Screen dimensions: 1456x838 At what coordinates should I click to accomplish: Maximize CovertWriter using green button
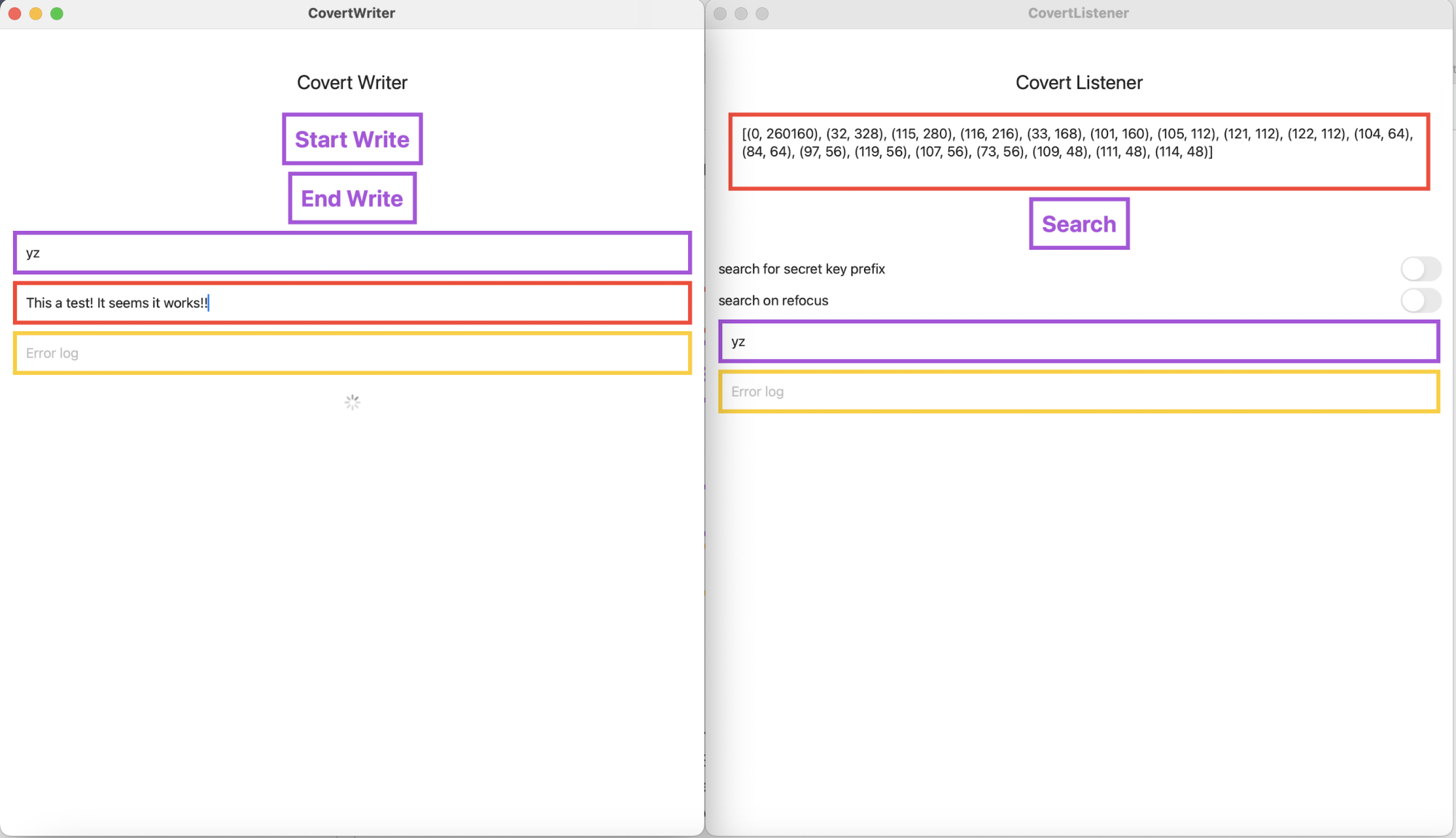click(57, 14)
